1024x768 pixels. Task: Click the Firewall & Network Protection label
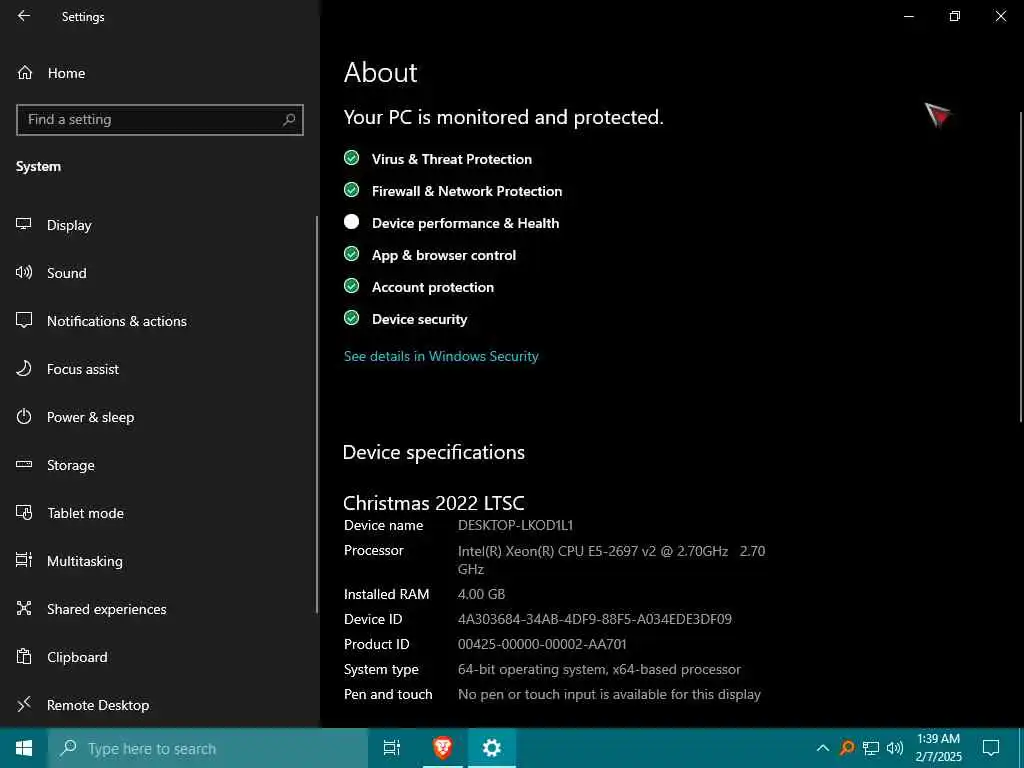point(467,191)
